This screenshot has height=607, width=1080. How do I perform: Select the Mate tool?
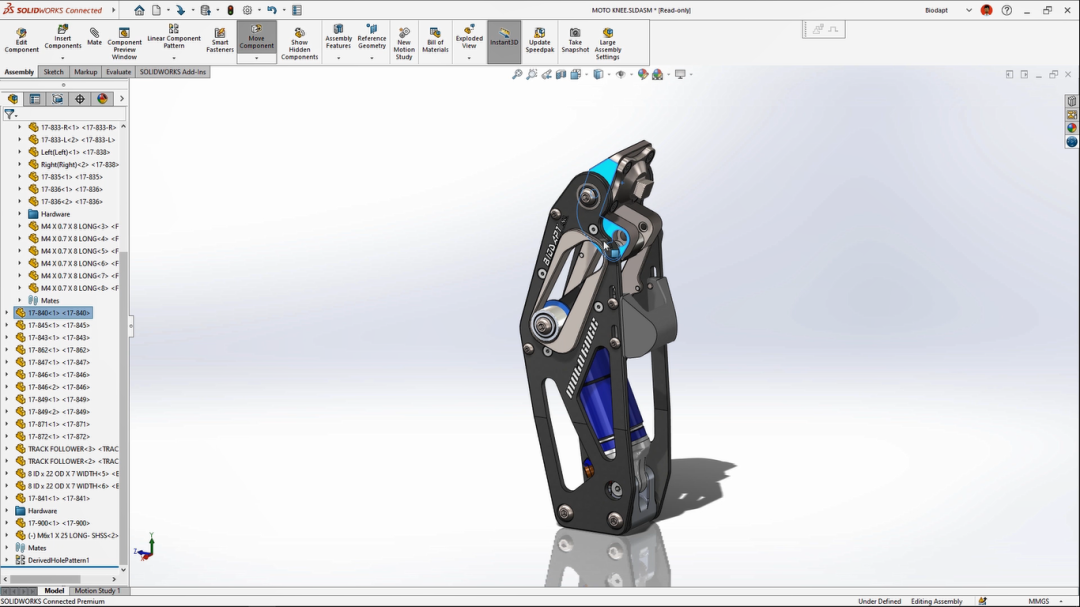pyautogui.click(x=94, y=37)
